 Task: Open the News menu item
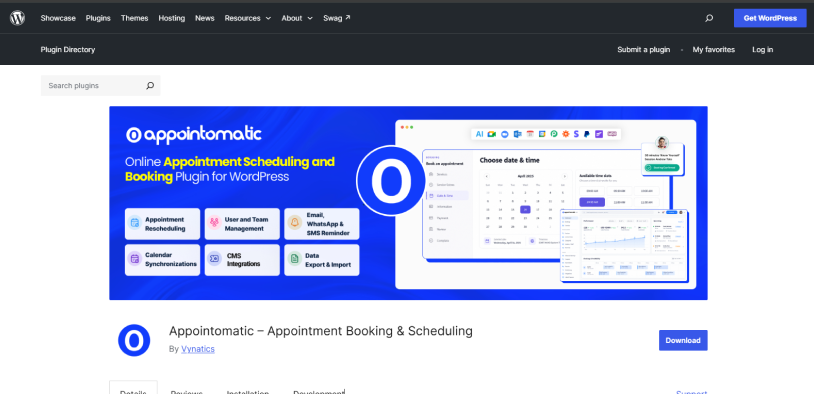tap(205, 18)
